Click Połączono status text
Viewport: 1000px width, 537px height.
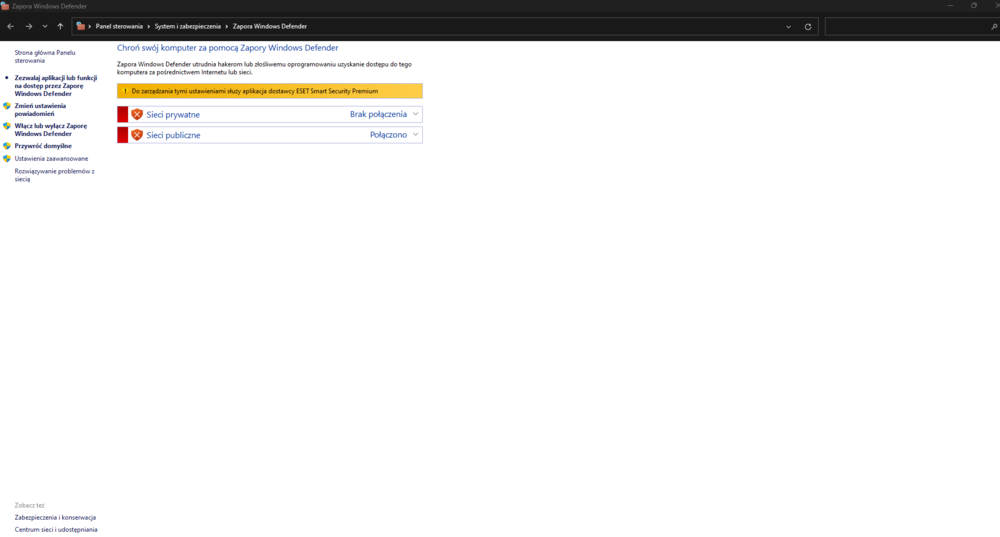[x=388, y=135]
